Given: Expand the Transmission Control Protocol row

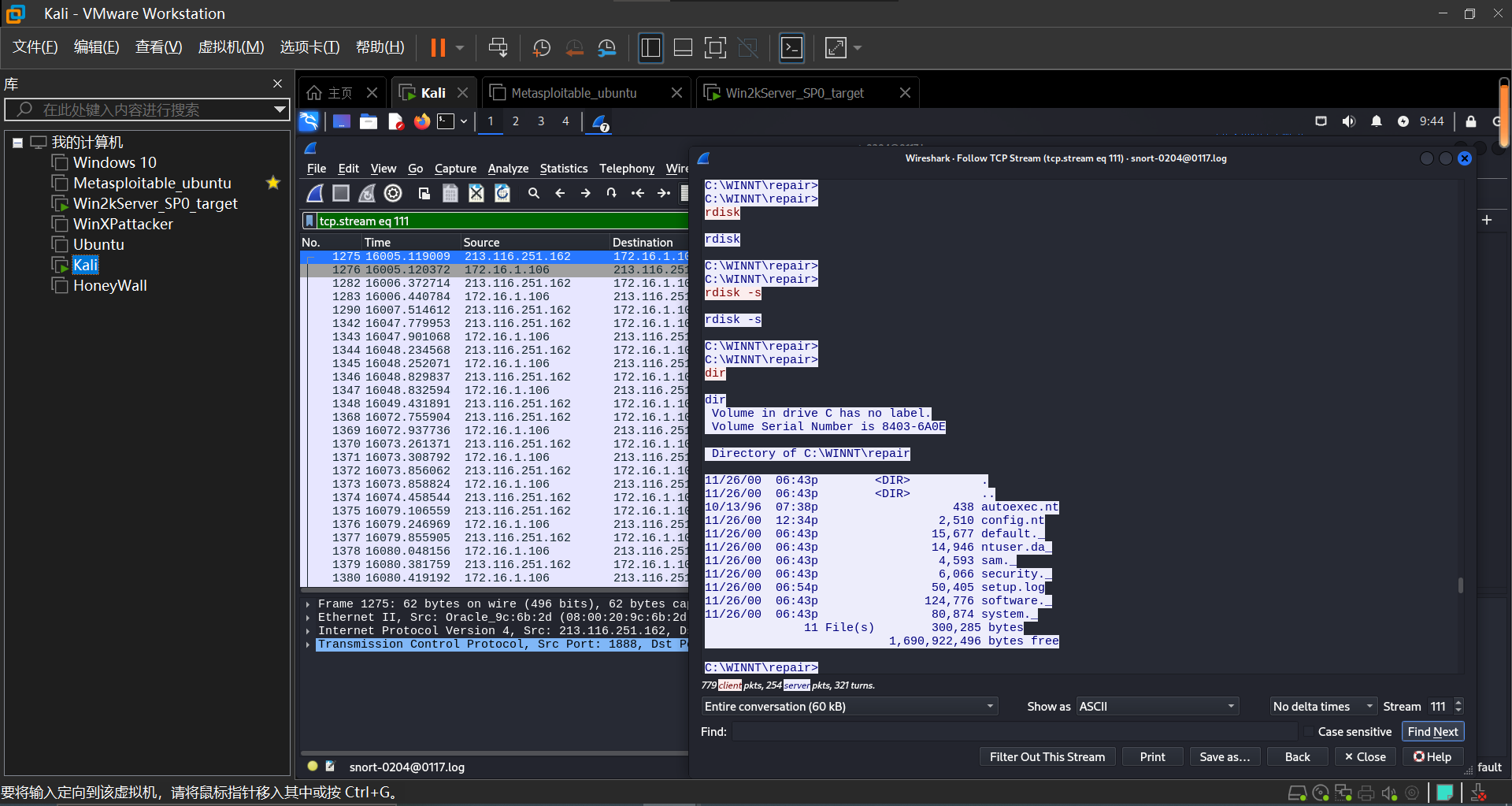Looking at the screenshot, I should point(308,644).
